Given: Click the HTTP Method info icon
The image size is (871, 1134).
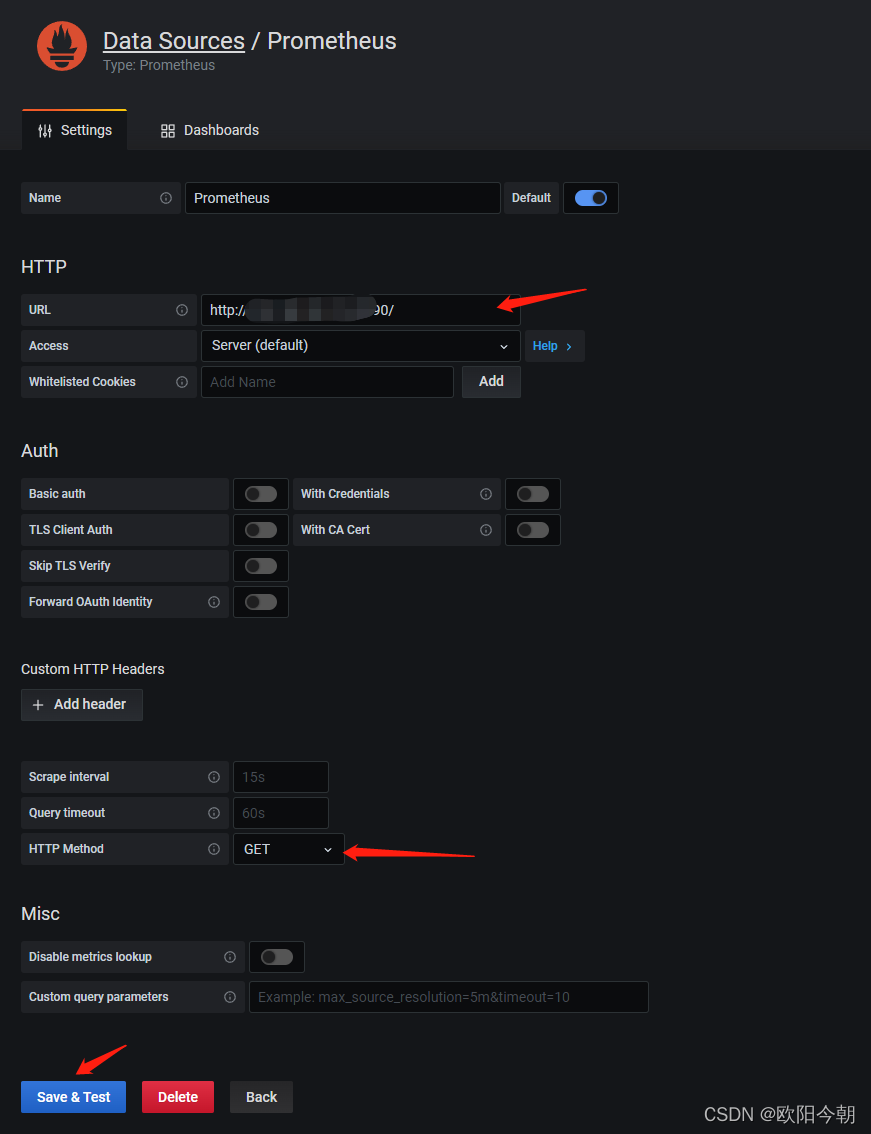Looking at the screenshot, I should (x=214, y=849).
